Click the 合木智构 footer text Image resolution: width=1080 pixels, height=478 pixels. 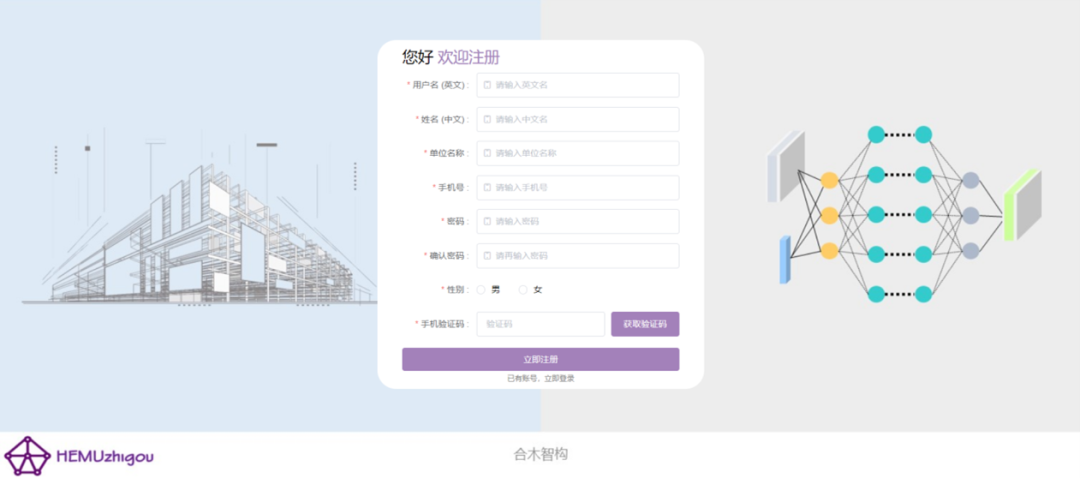(541, 454)
